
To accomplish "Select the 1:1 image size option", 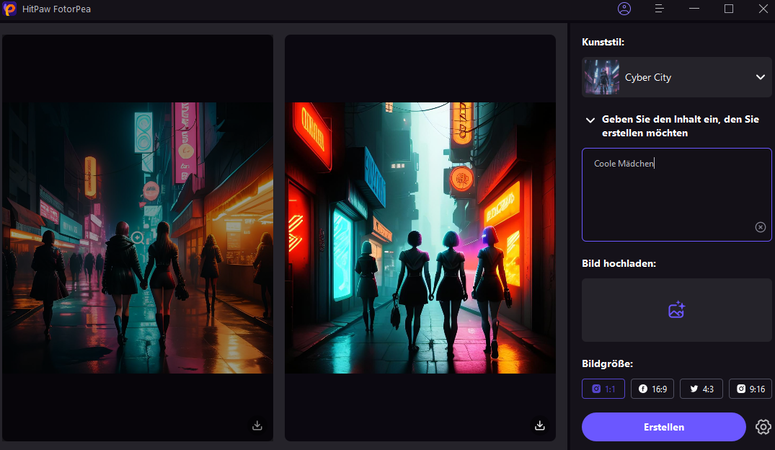I will pos(603,389).
